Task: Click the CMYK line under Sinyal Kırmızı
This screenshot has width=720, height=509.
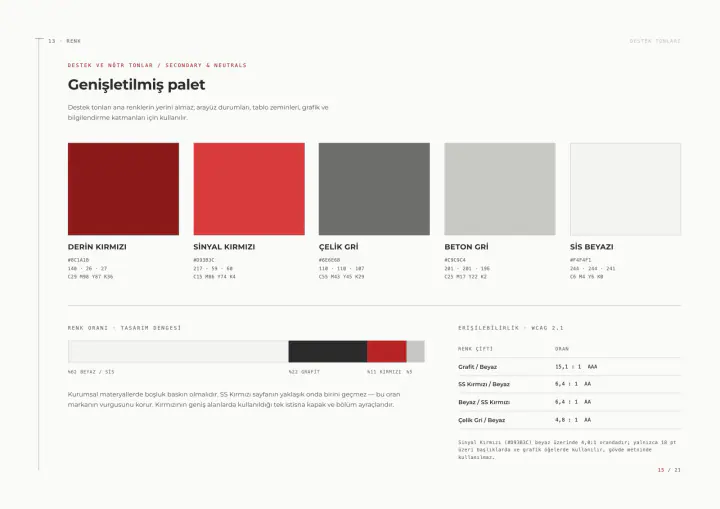Action: coord(214,277)
